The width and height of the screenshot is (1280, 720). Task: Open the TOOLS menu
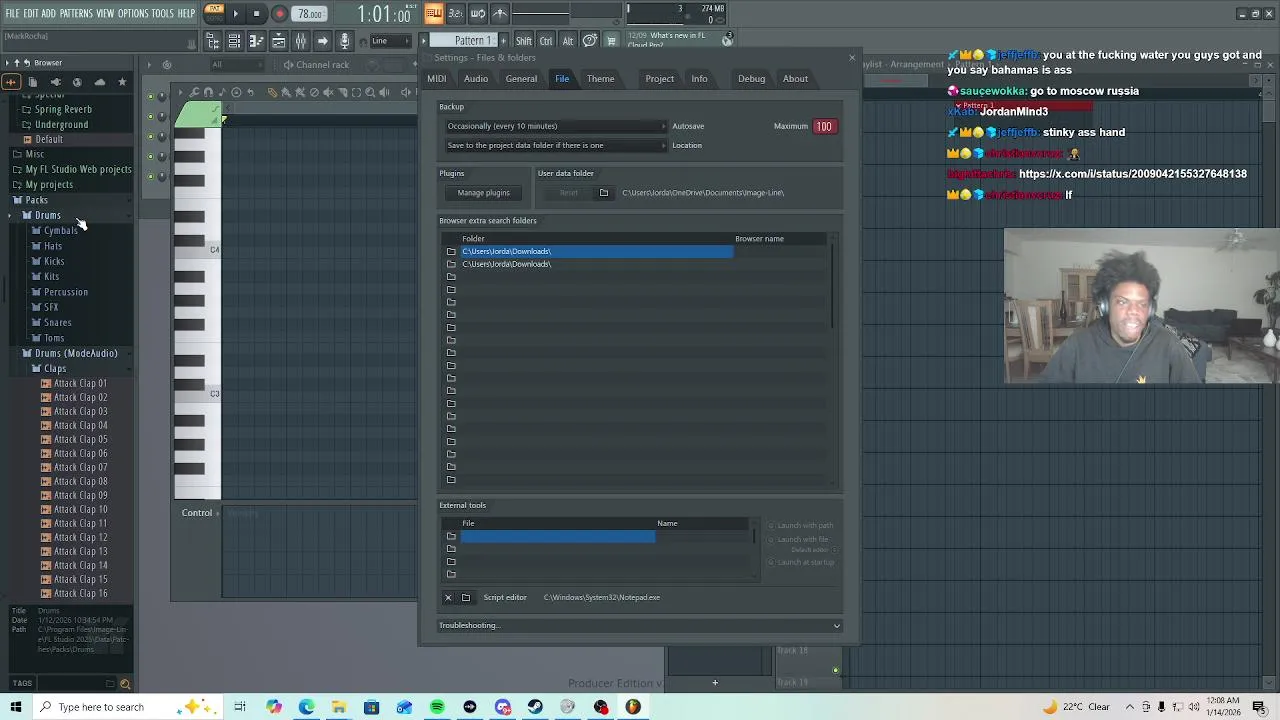[163, 13]
